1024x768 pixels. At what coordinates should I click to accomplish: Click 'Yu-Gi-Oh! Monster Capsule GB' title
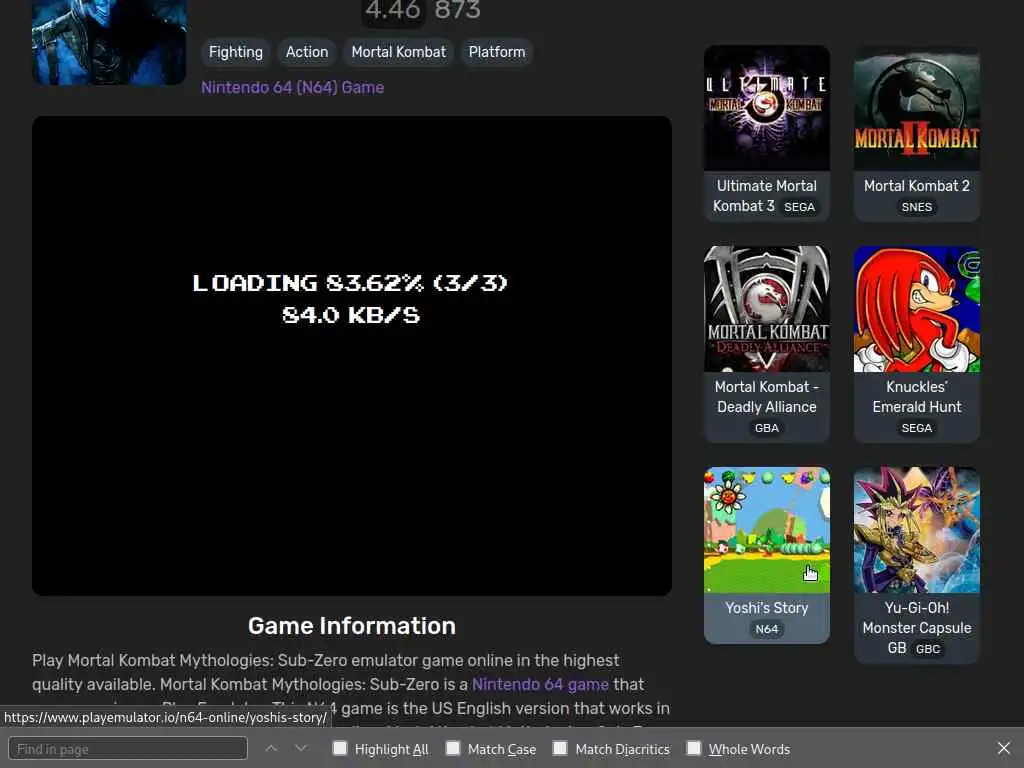pyautogui.click(x=917, y=628)
